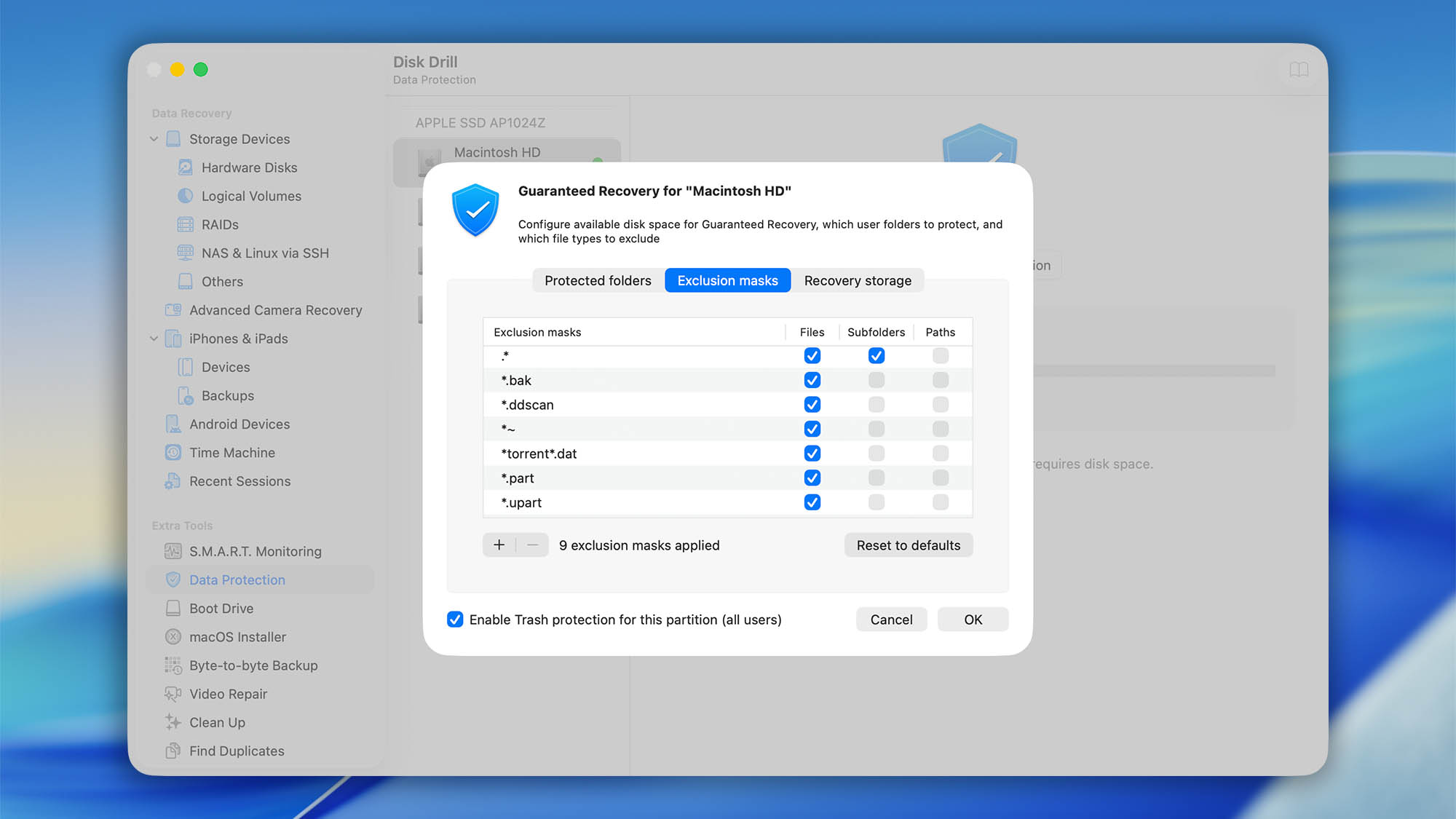Click the Storage Devices drive icon
This screenshot has height=819, width=1456.
pyautogui.click(x=173, y=139)
